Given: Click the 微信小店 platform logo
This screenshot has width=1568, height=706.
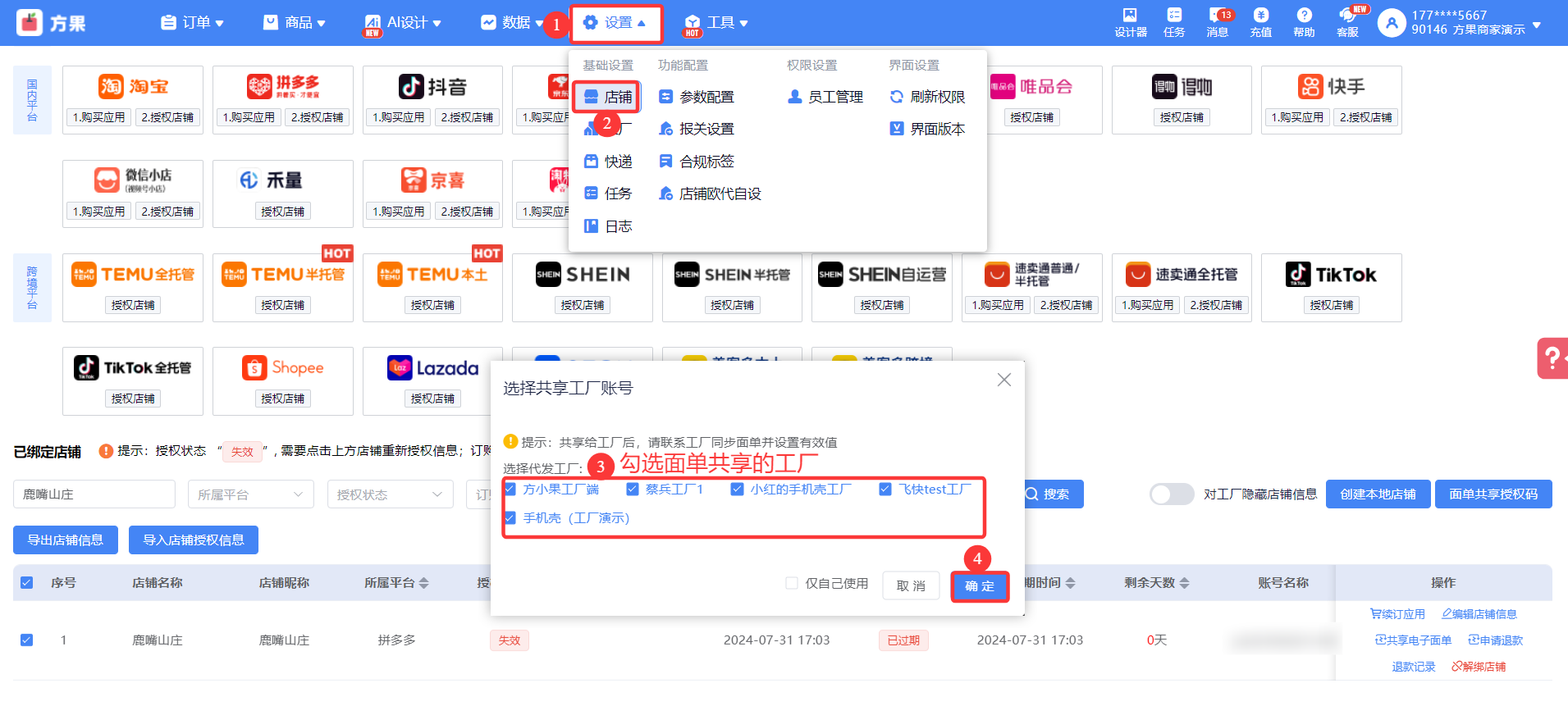Looking at the screenshot, I should point(133,180).
